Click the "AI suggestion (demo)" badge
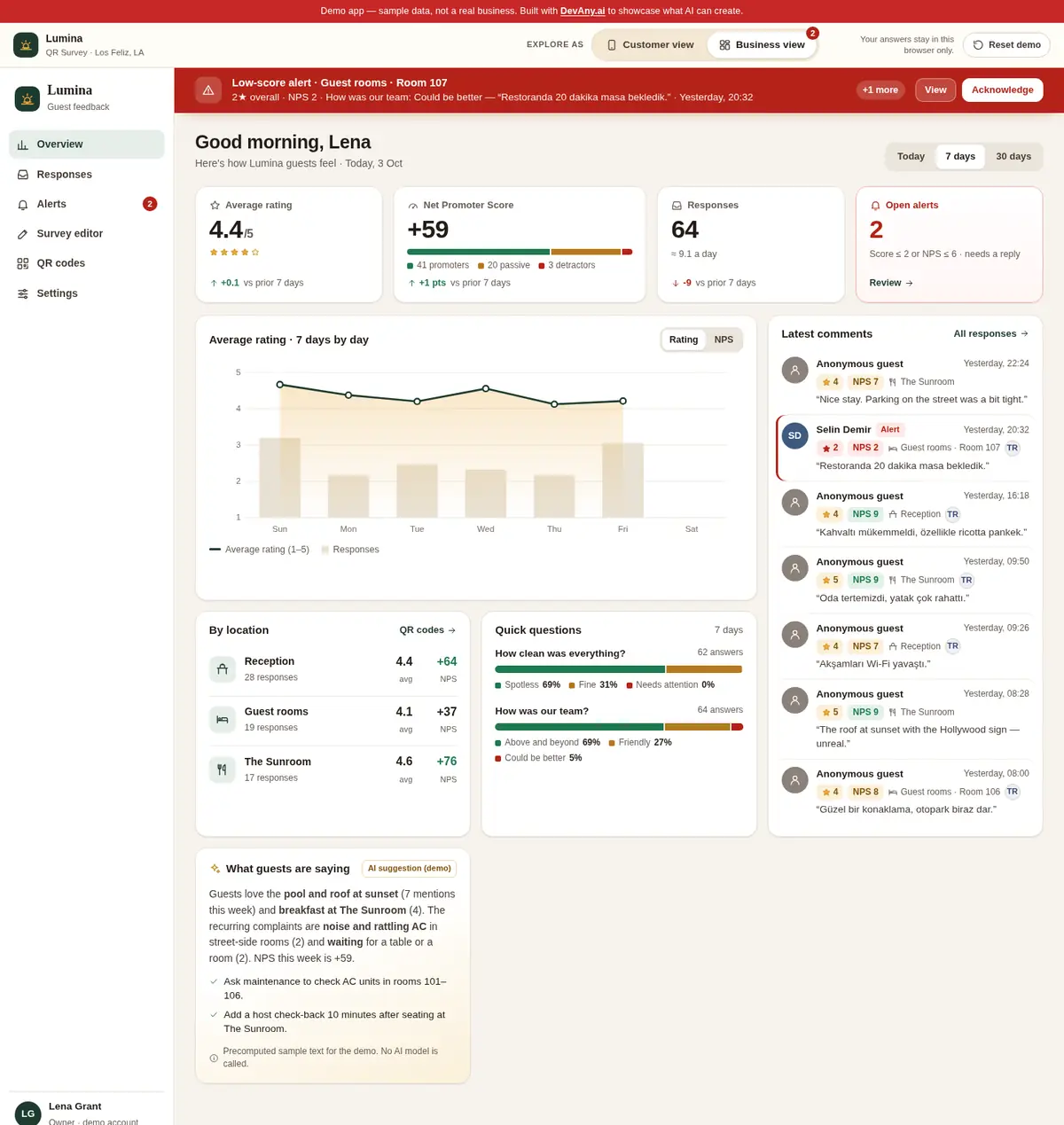 point(410,869)
